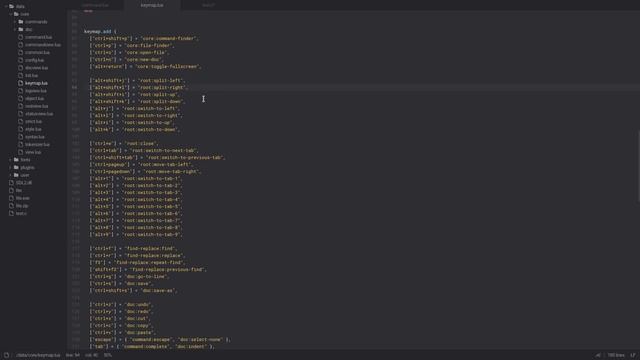Click the tokenizer.lua file icon

pyautogui.click(x=20, y=144)
